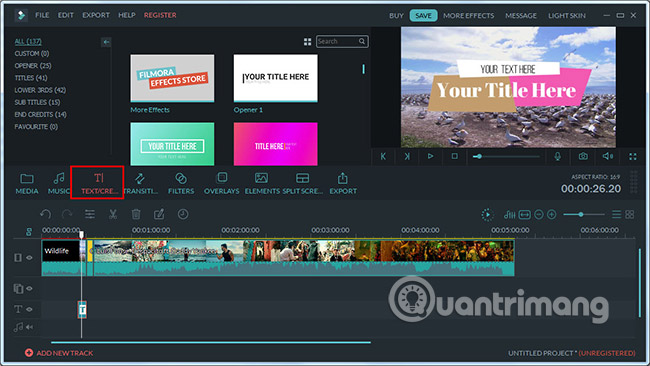Select the END CREDITS (14) category
Screen dimensions: 650x366
coord(40,114)
